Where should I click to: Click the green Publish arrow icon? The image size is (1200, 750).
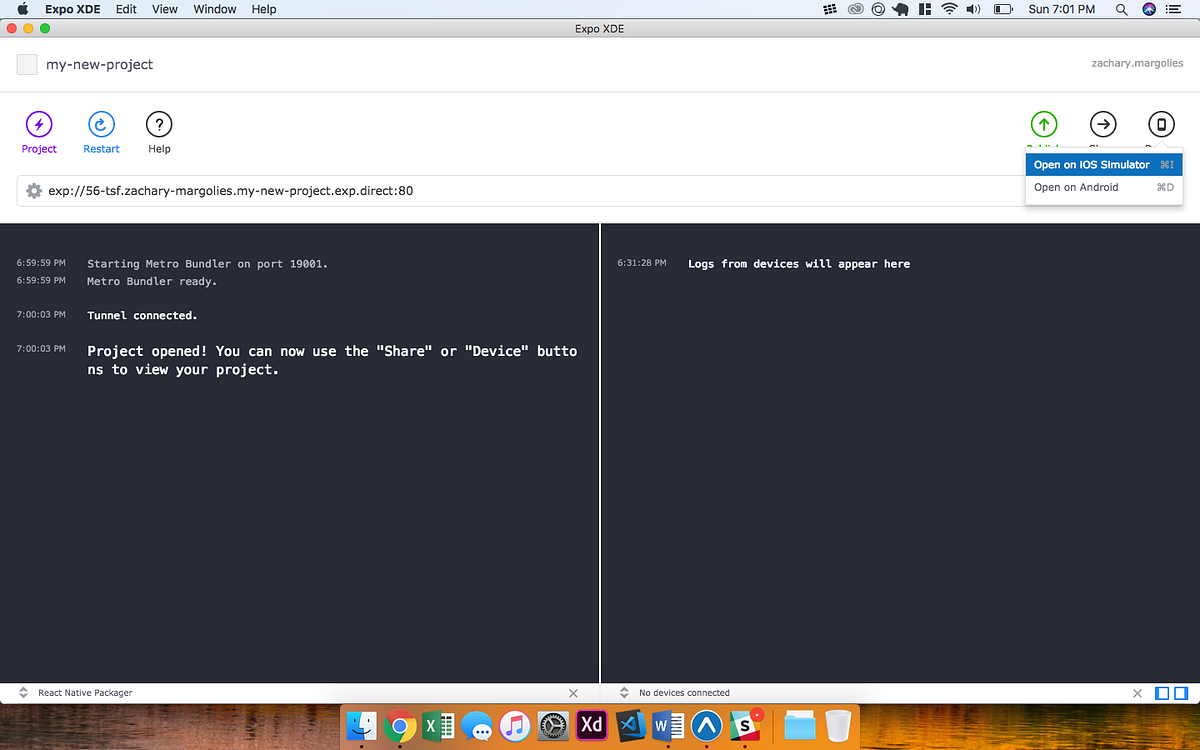coord(1044,124)
